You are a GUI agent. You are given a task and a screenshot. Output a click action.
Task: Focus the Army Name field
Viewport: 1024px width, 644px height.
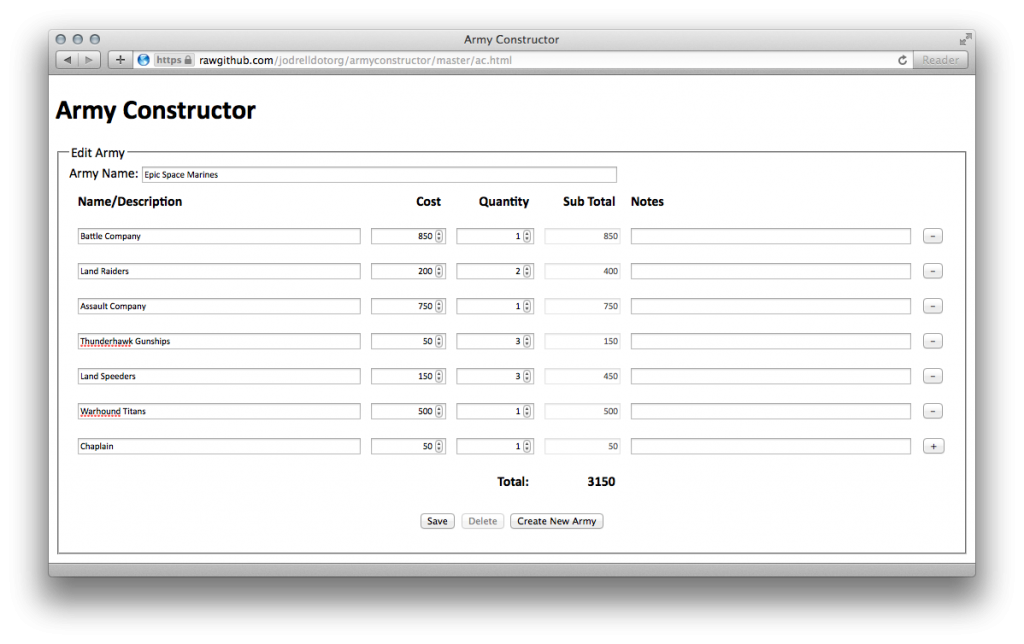tap(379, 174)
